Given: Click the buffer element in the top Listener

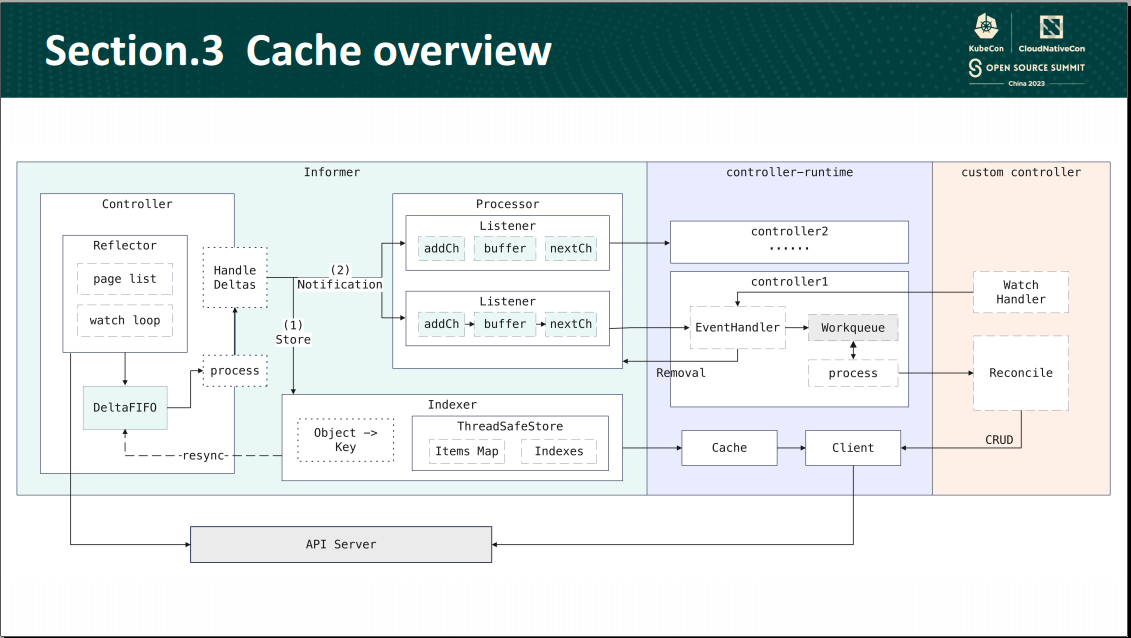Looking at the screenshot, I should click(x=504, y=248).
